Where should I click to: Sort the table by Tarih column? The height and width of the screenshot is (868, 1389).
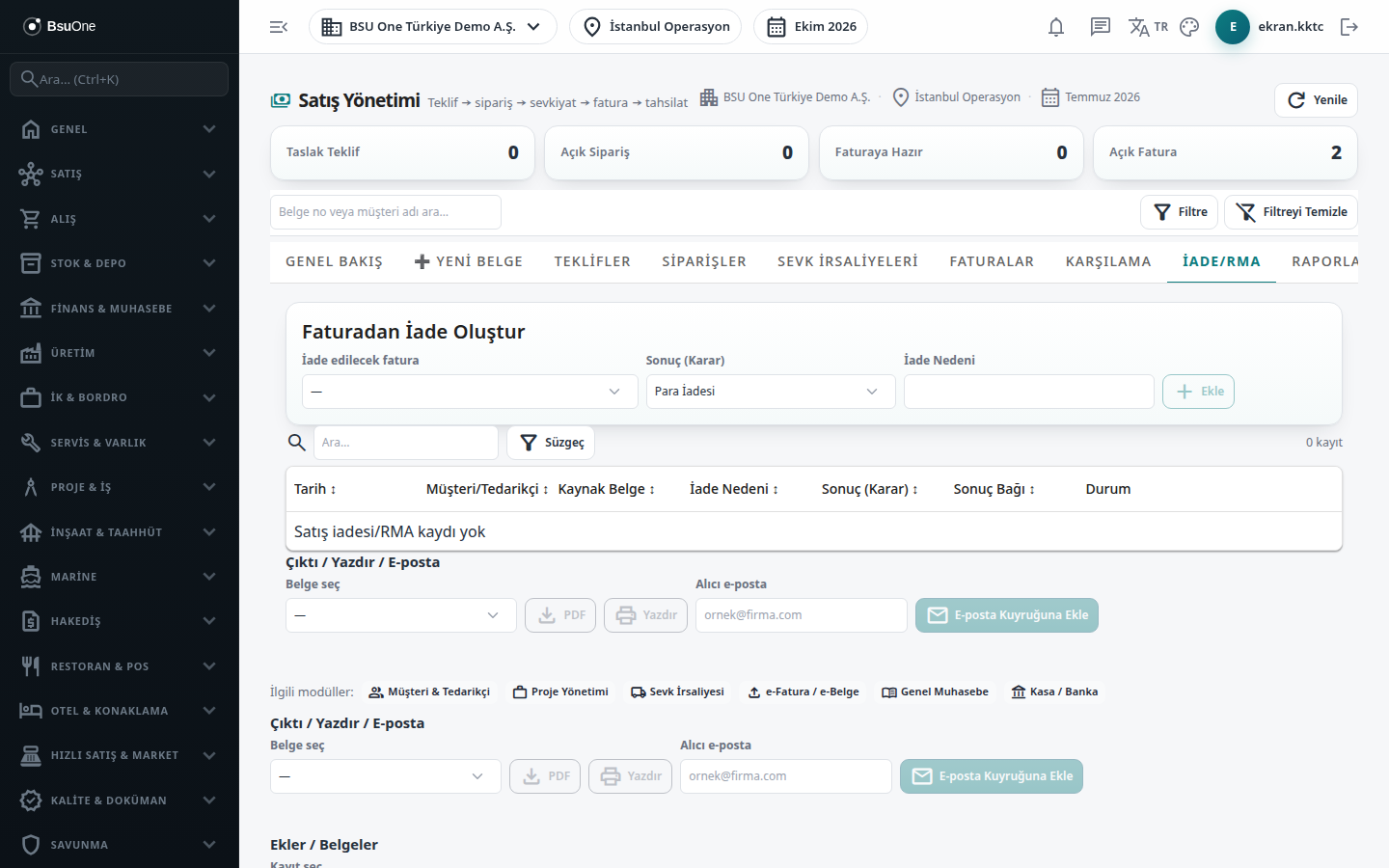(315, 489)
